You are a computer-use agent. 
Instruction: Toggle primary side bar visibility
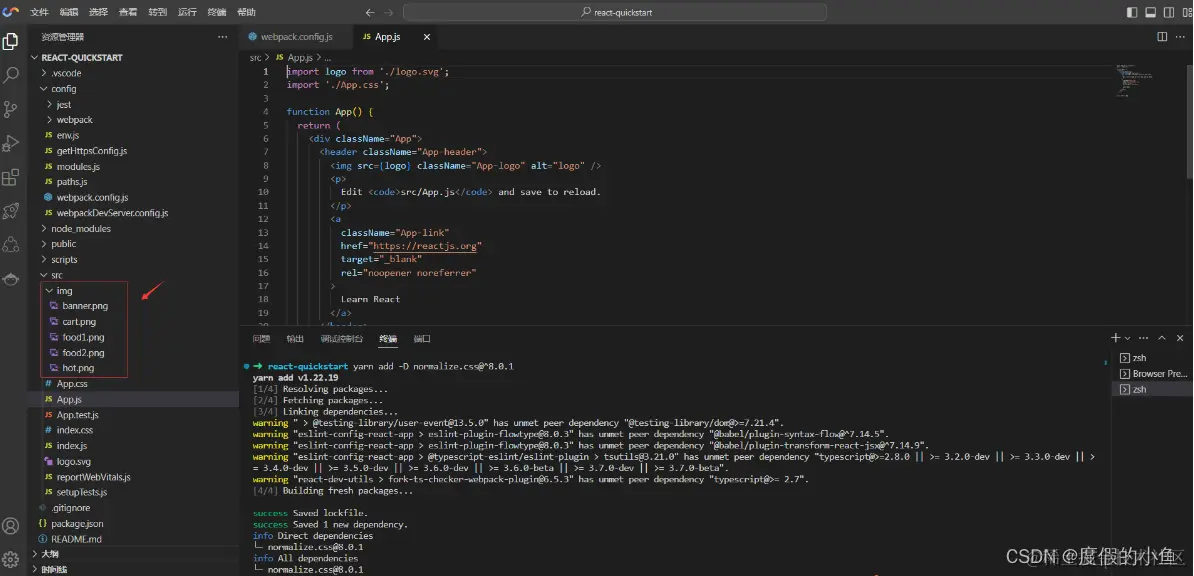[1132, 12]
